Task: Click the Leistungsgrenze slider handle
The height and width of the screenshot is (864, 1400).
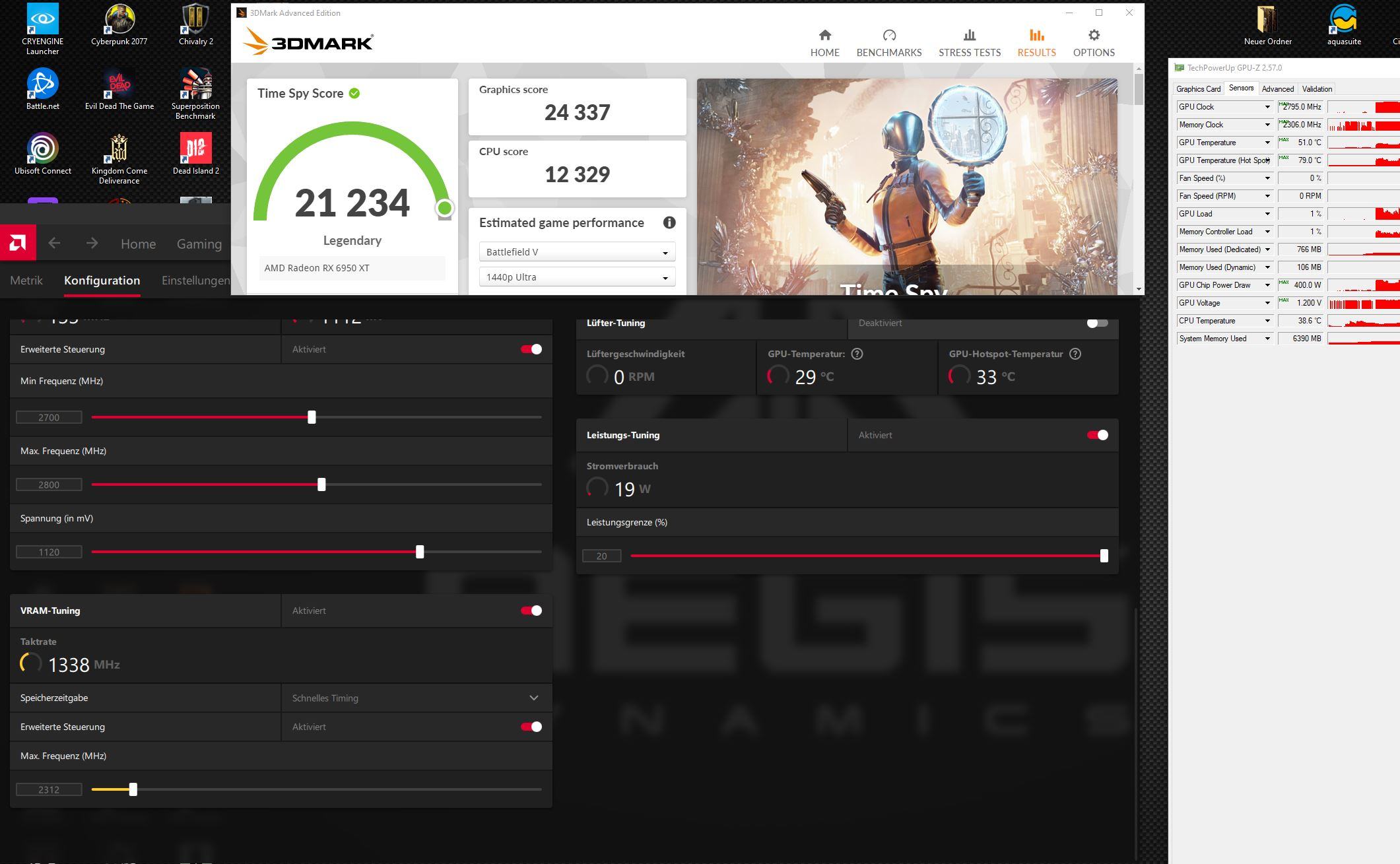Action: pyautogui.click(x=1104, y=556)
